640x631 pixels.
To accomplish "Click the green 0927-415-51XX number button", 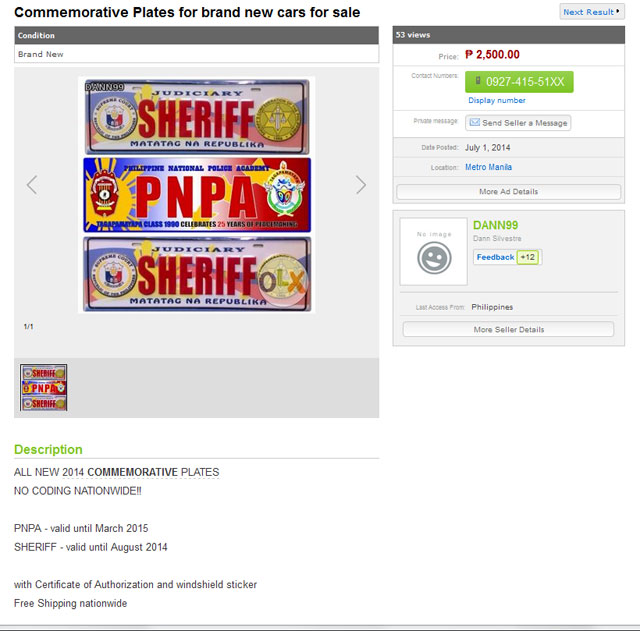I will pyautogui.click(x=519, y=82).
